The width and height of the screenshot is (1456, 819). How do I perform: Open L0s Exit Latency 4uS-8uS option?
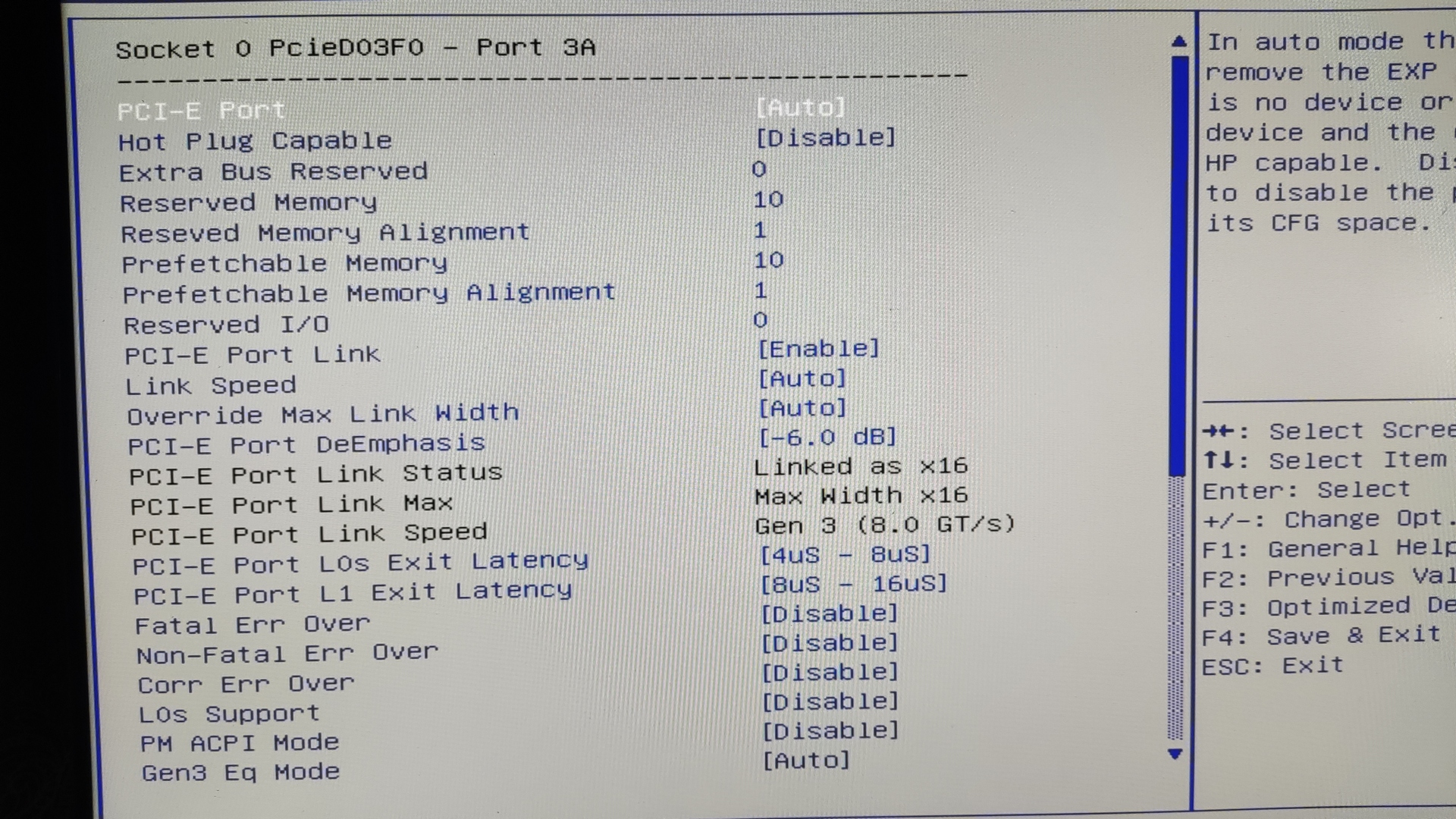click(845, 554)
